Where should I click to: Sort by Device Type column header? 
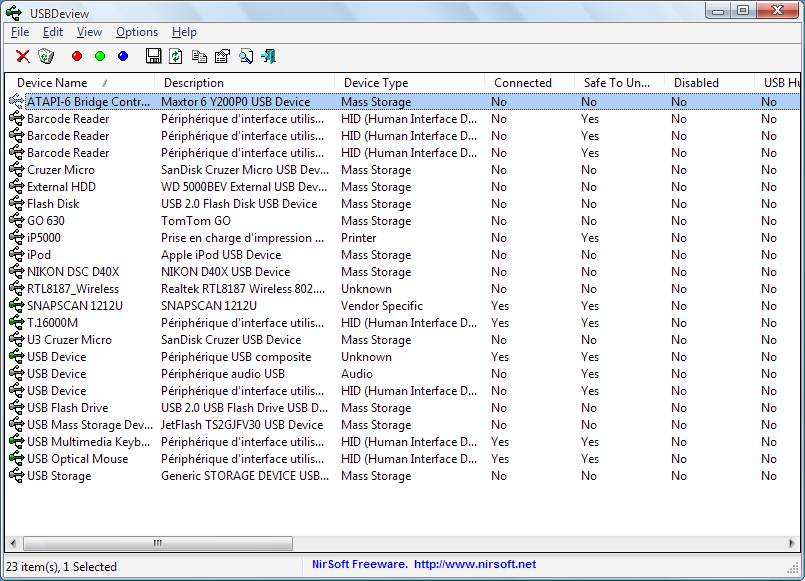click(x=376, y=83)
